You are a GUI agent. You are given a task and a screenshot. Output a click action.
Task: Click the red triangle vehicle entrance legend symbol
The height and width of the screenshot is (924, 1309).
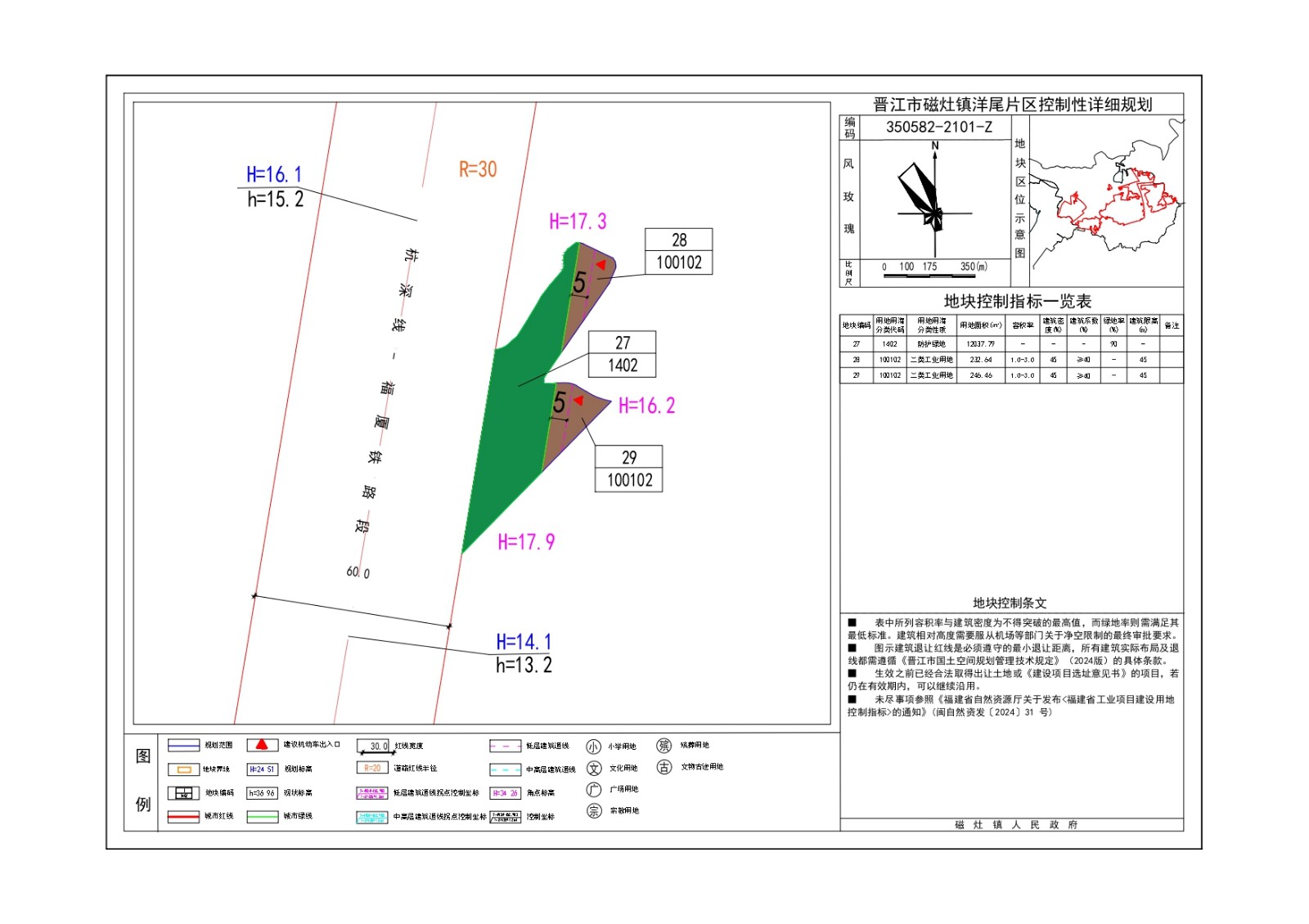262,745
